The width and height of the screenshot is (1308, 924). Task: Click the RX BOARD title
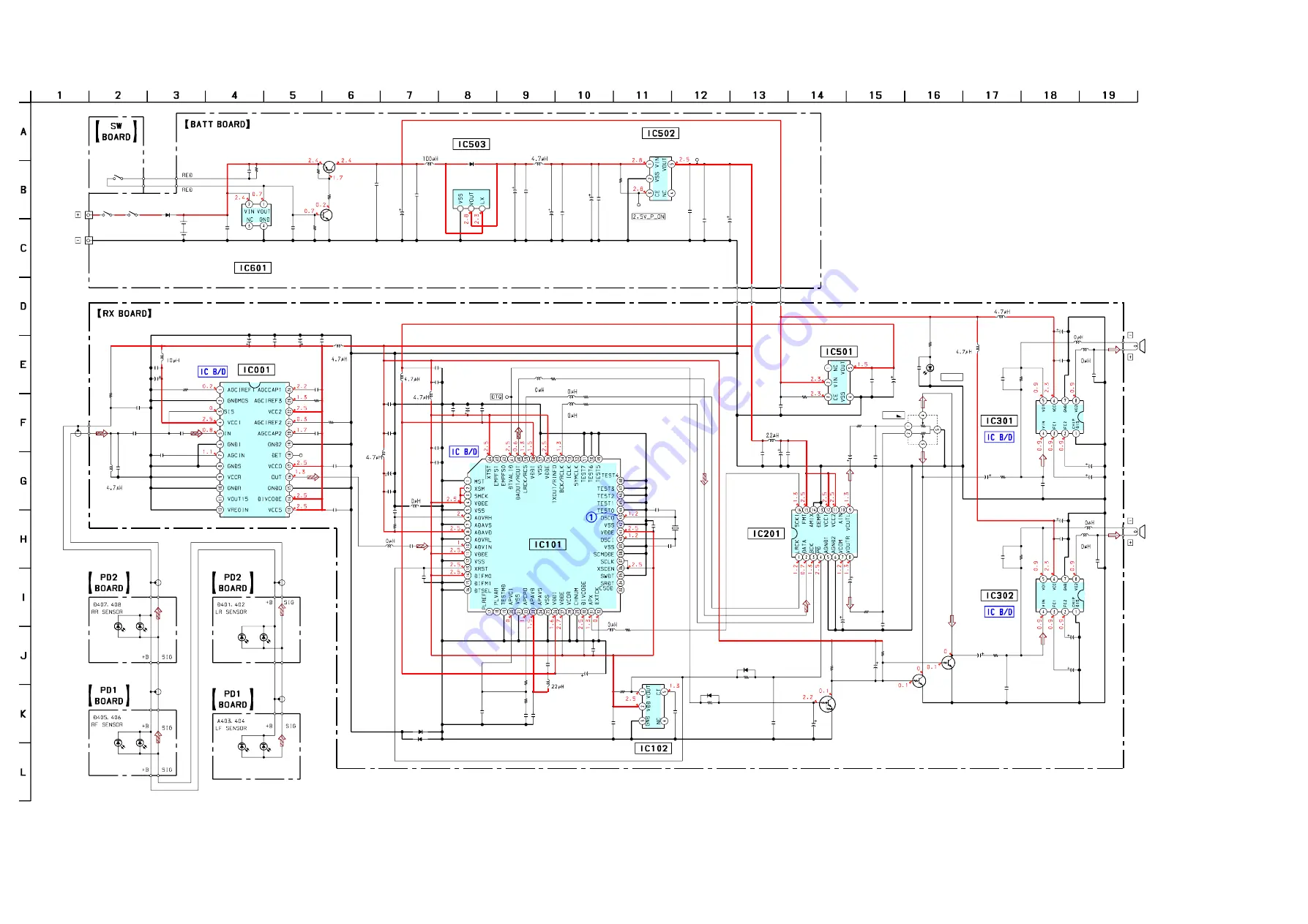pos(124,313)
